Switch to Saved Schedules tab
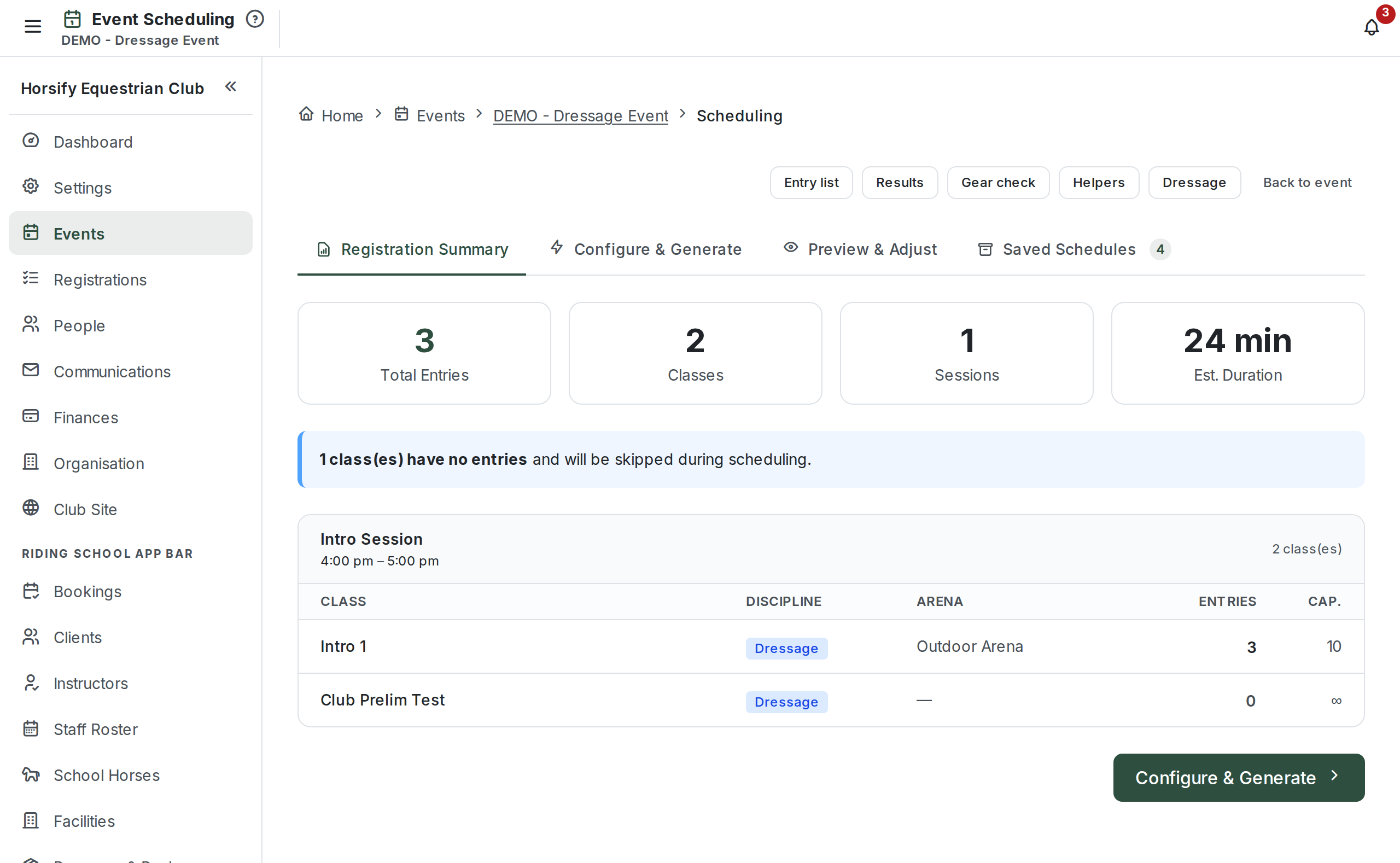The width and height of the screenshot is (1400, 863). (1073, 249)
